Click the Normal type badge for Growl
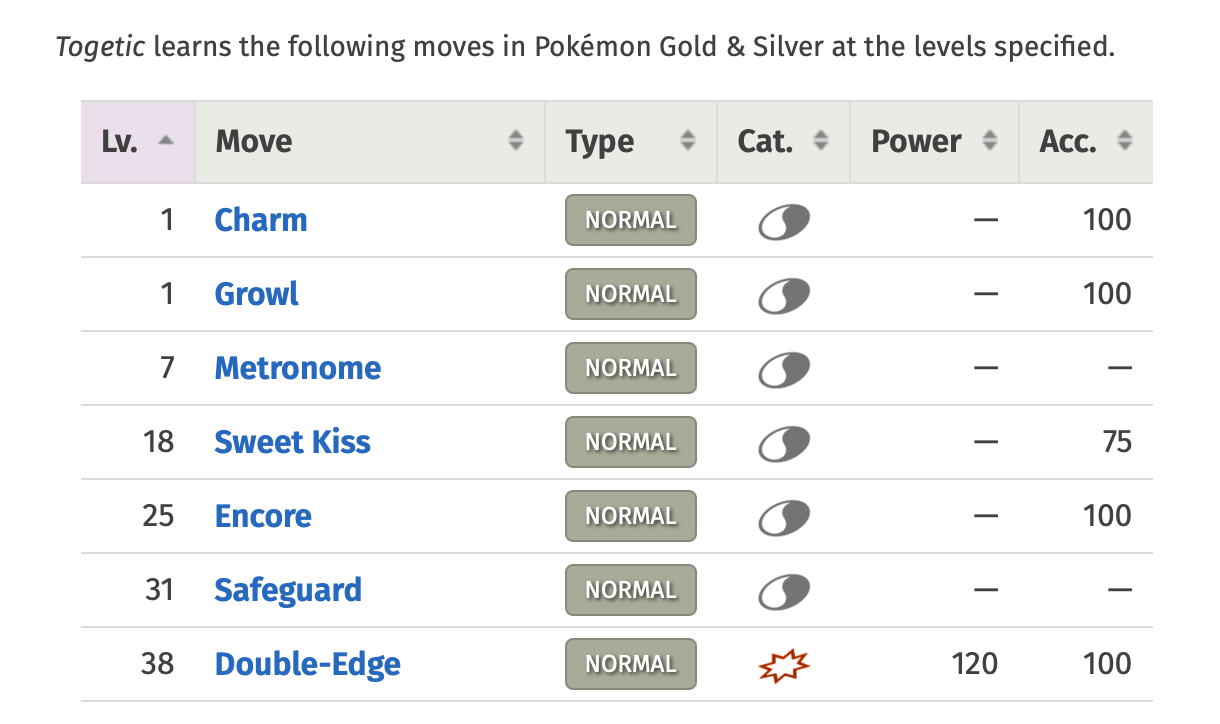 pos(631,295)
